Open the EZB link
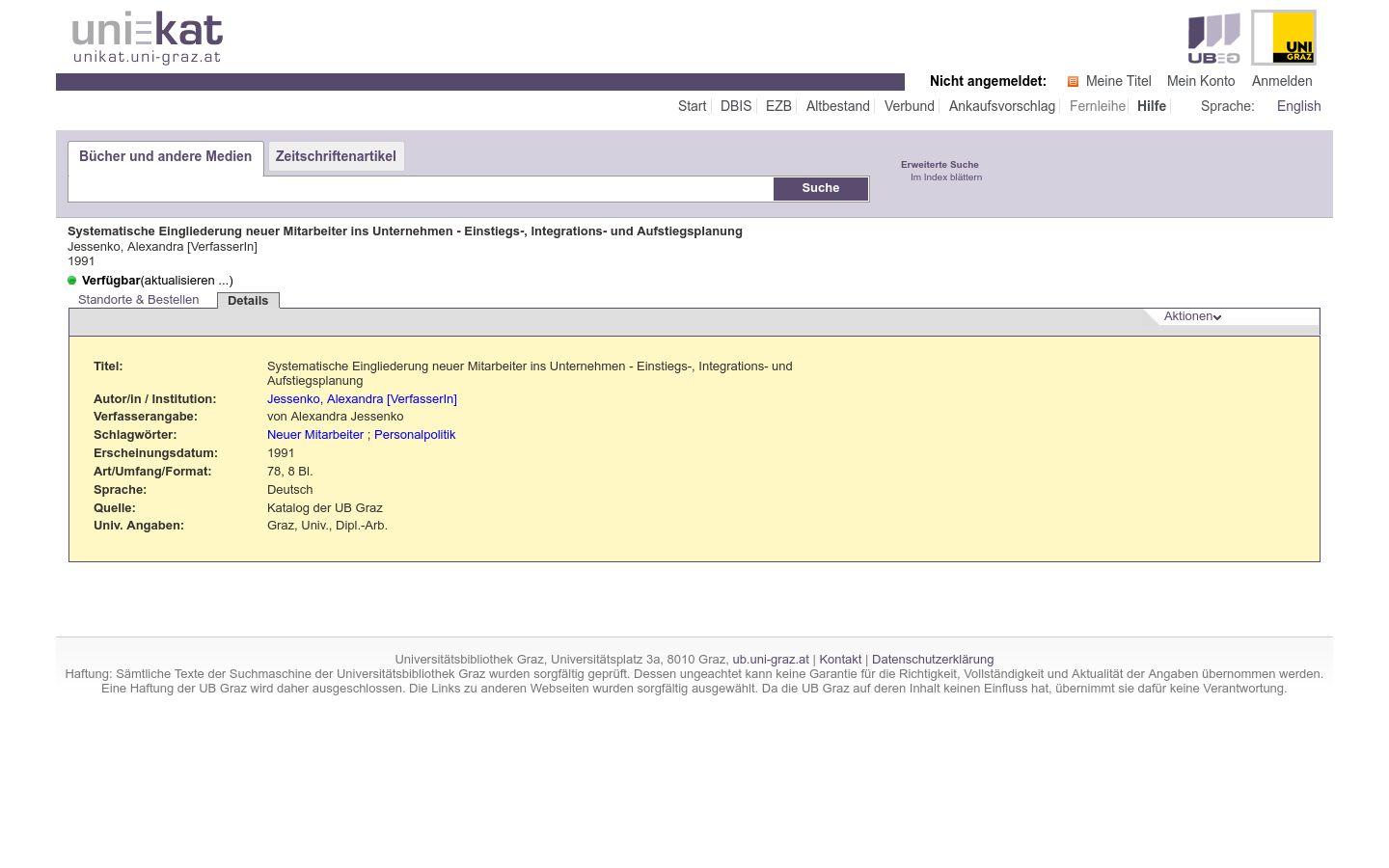1389x868 pixels. point(778,106)
